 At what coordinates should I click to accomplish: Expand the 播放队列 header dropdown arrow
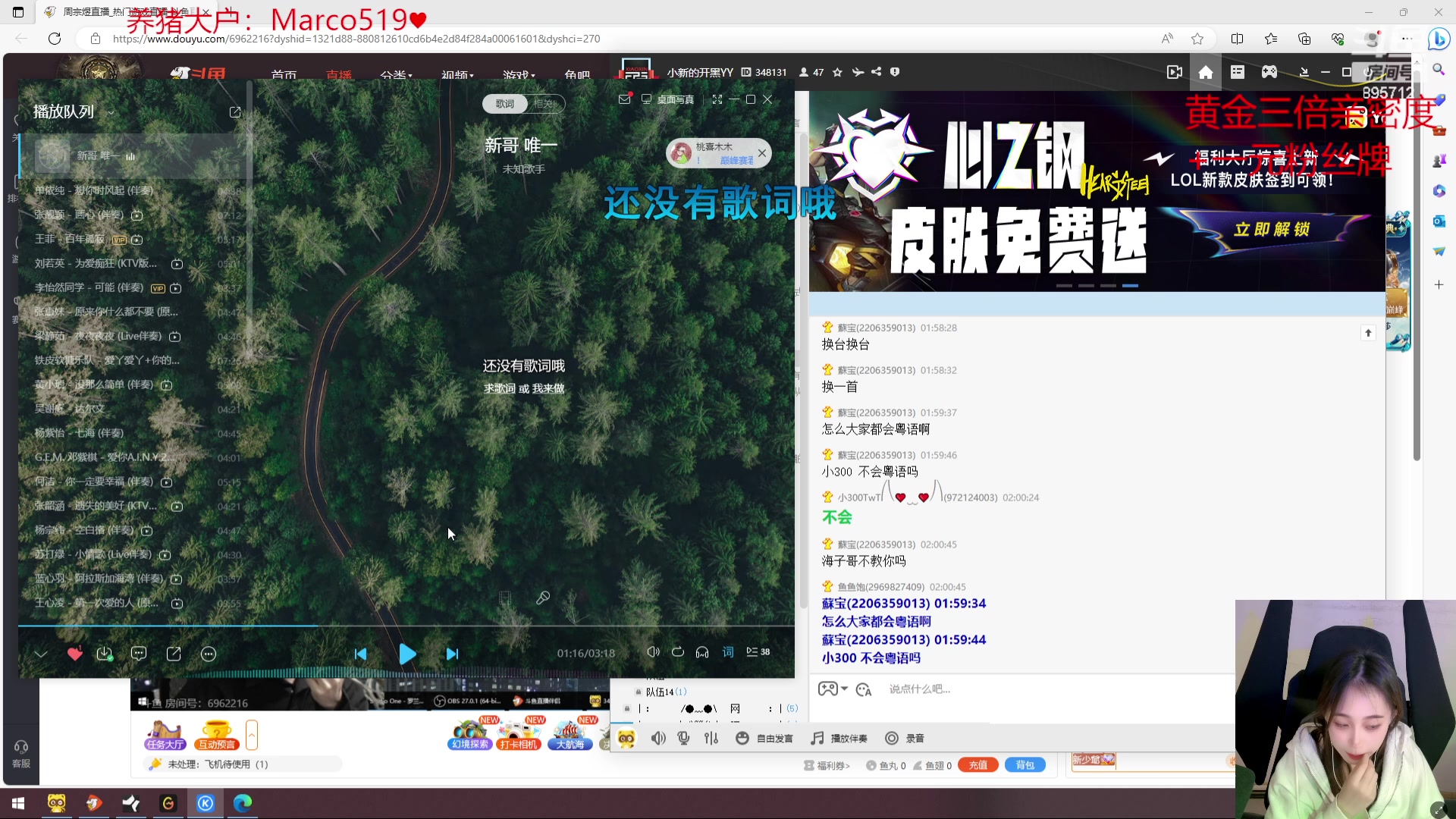(111, 111)
